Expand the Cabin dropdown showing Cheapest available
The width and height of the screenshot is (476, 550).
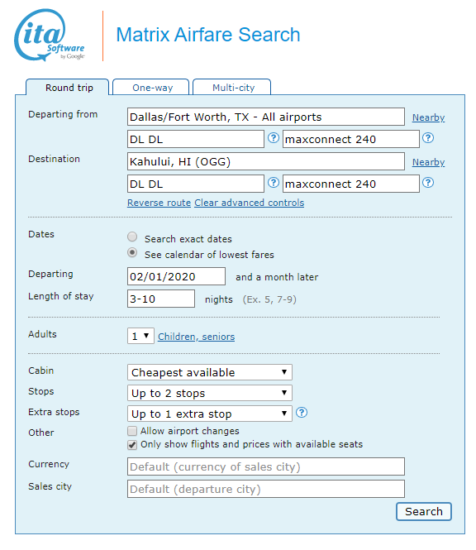(210, 372)
